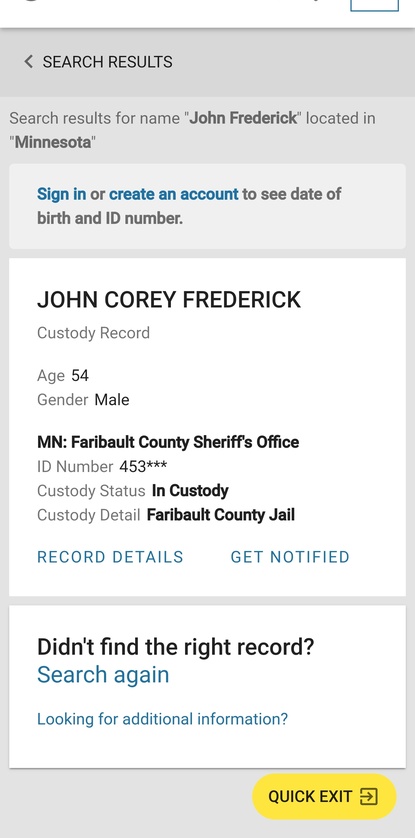The height and width of the screenshot is (838, 415).
Task: Click the Search again link
Action: click(x=103, y=674)
